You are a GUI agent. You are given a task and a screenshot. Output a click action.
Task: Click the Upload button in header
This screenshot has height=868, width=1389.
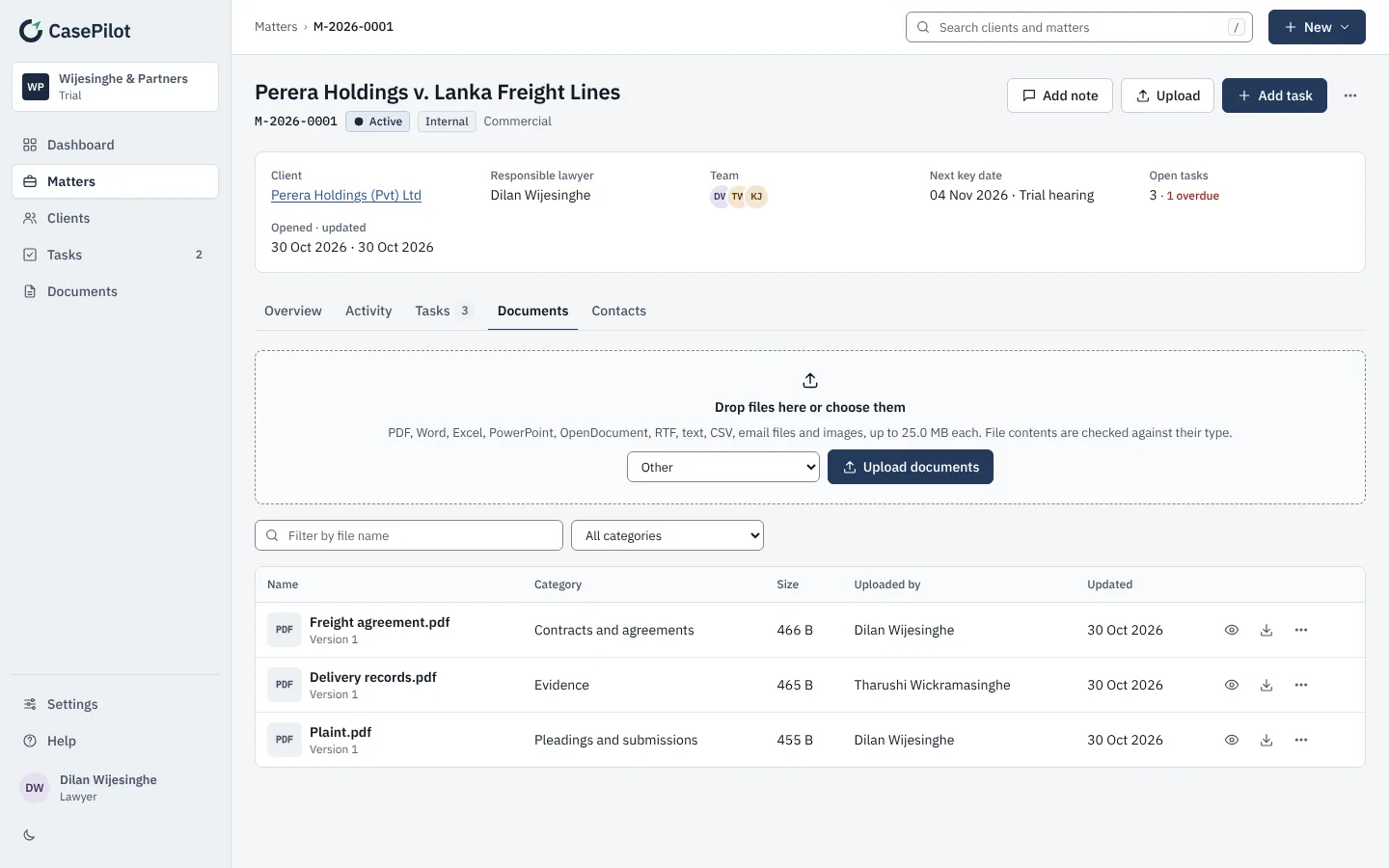[1167, 95]
